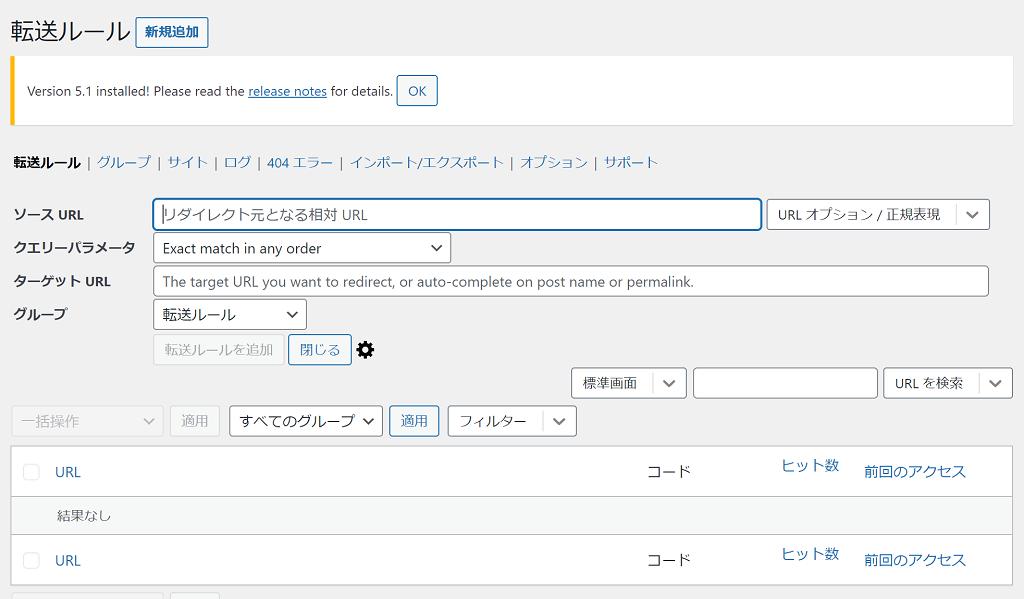The height and width of the screenshot is (599, 1024).
Task: Focus the ソース URL input field
Action: [457, 215]
